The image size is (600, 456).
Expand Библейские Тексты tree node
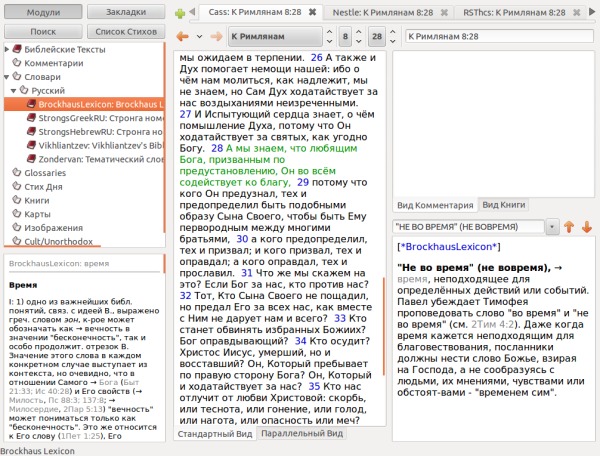point(7,49)
